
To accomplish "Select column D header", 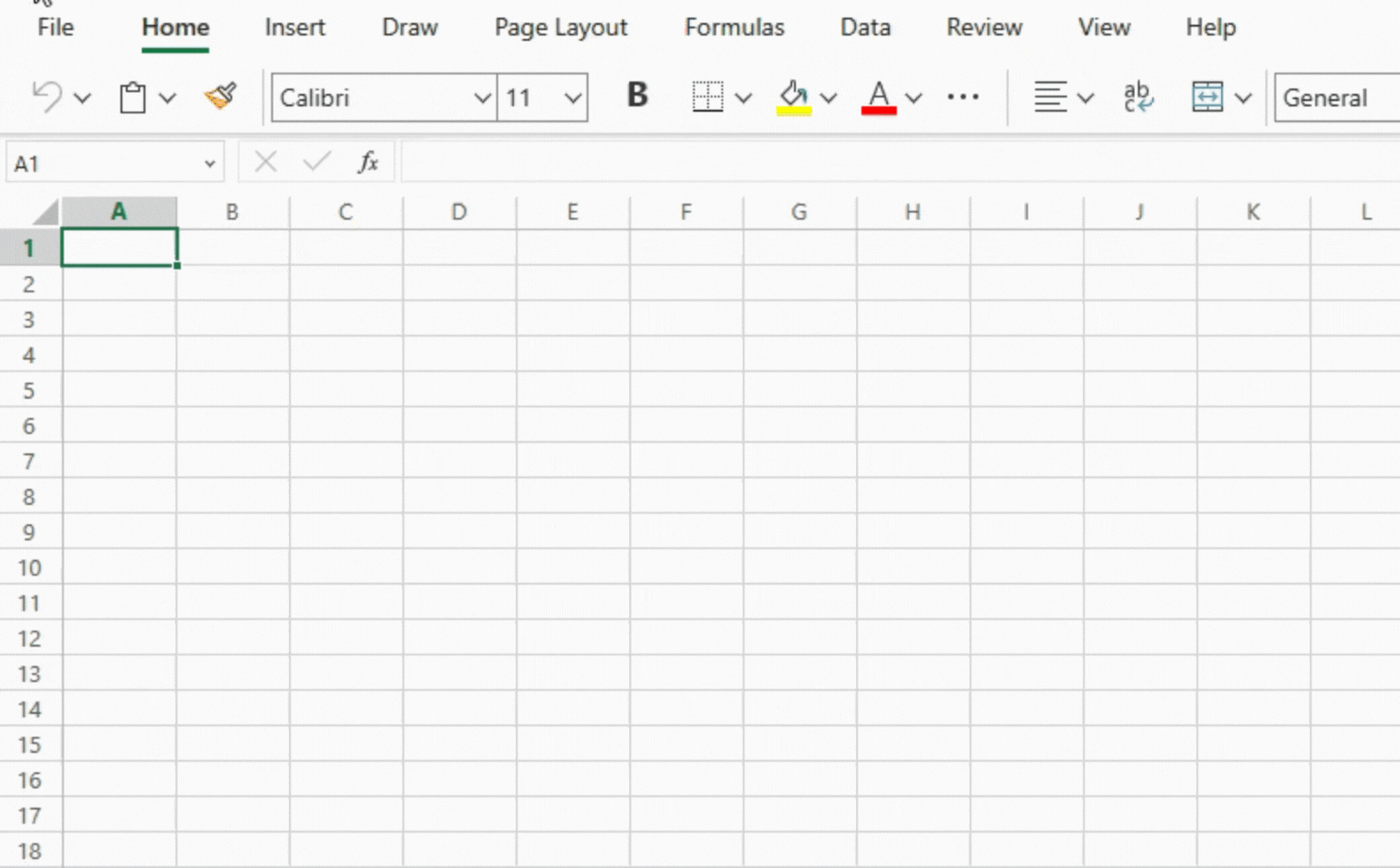I will tap(459, 213).
